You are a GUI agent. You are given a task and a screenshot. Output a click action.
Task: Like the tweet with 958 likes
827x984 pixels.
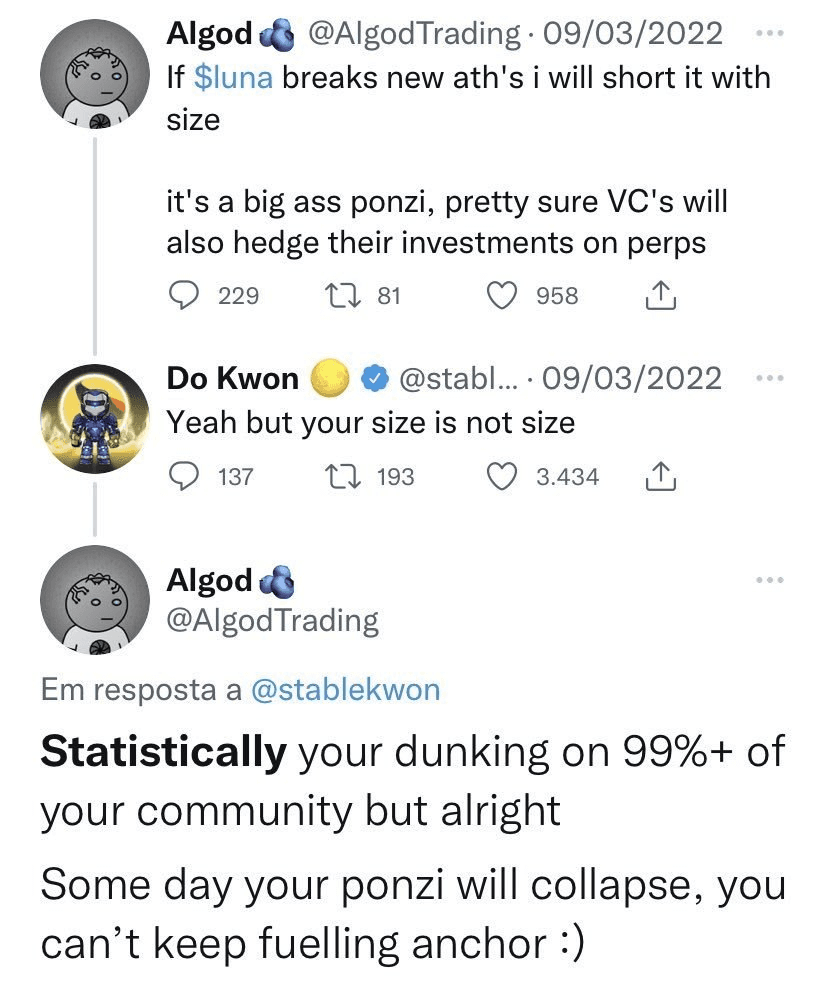click(x=502, y=295)
